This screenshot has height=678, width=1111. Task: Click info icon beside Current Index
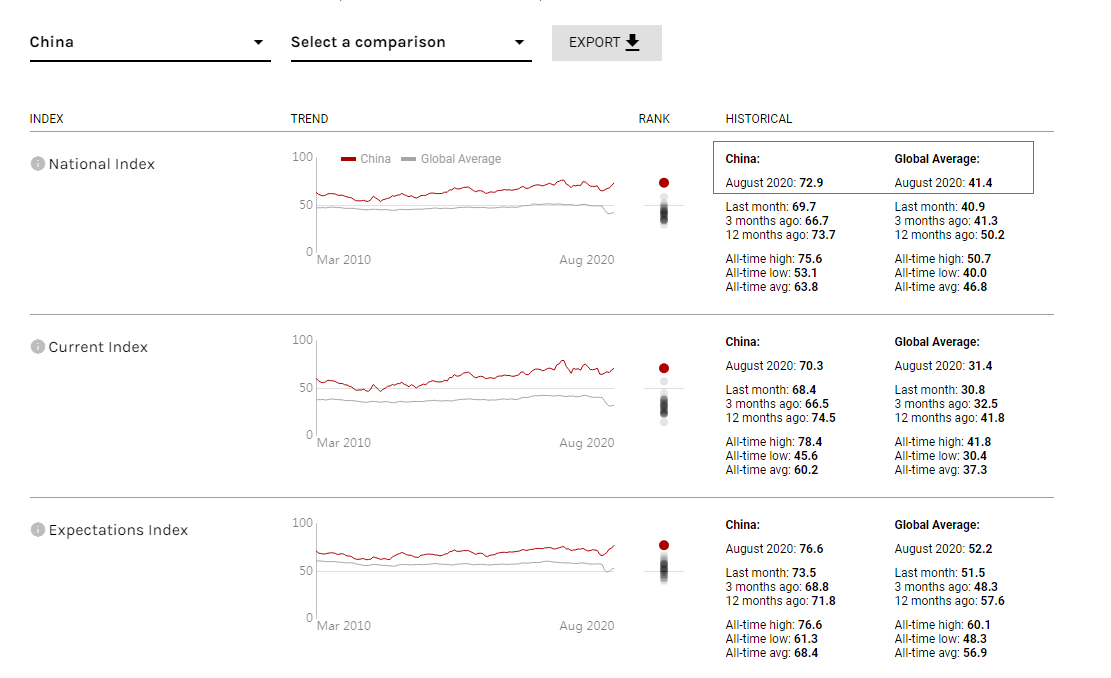38,347
